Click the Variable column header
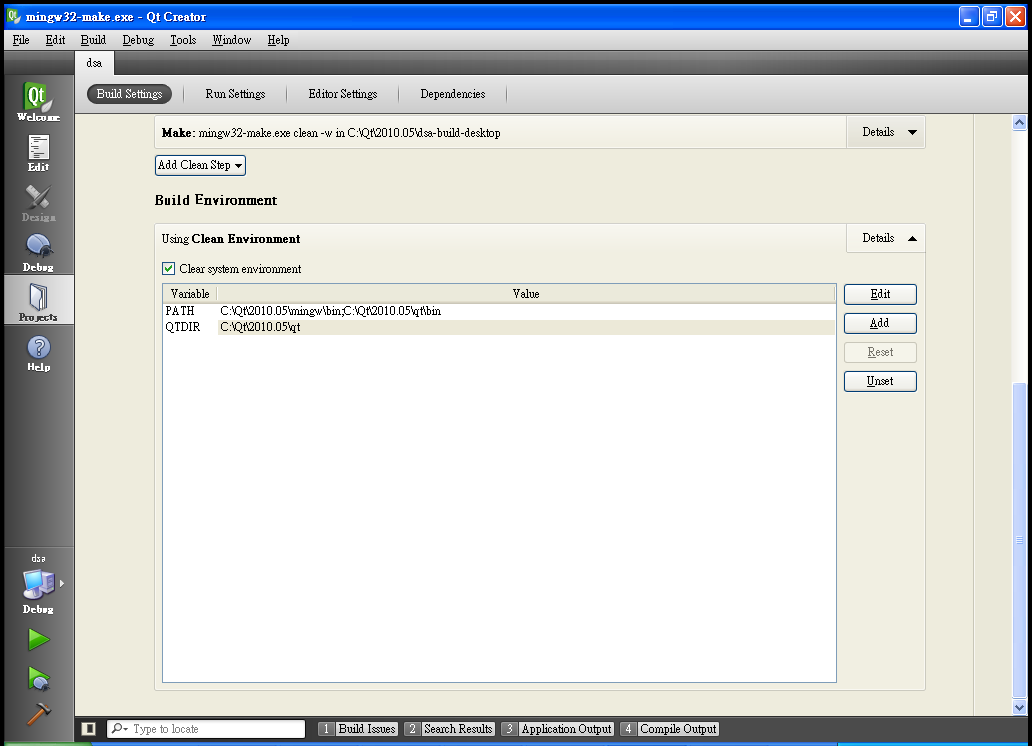Viewport: 1032px width, 746px height. [190, 294]
